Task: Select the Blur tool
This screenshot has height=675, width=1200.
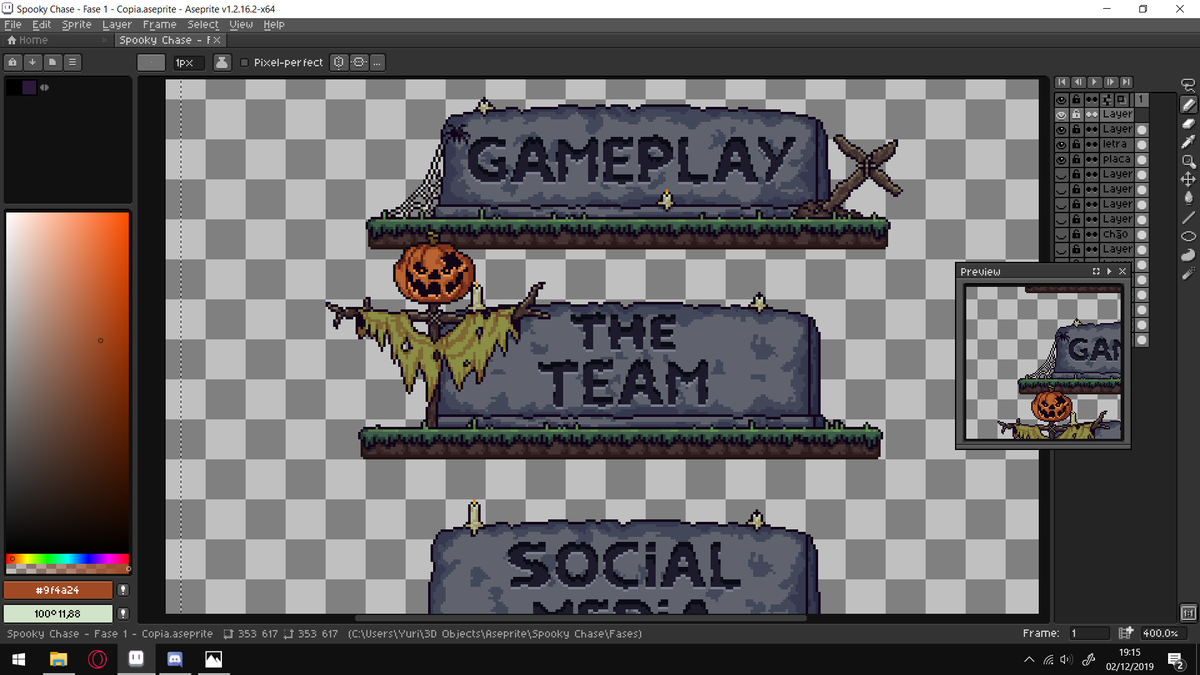Action: pyautogui.click(x=1188, y=273)
